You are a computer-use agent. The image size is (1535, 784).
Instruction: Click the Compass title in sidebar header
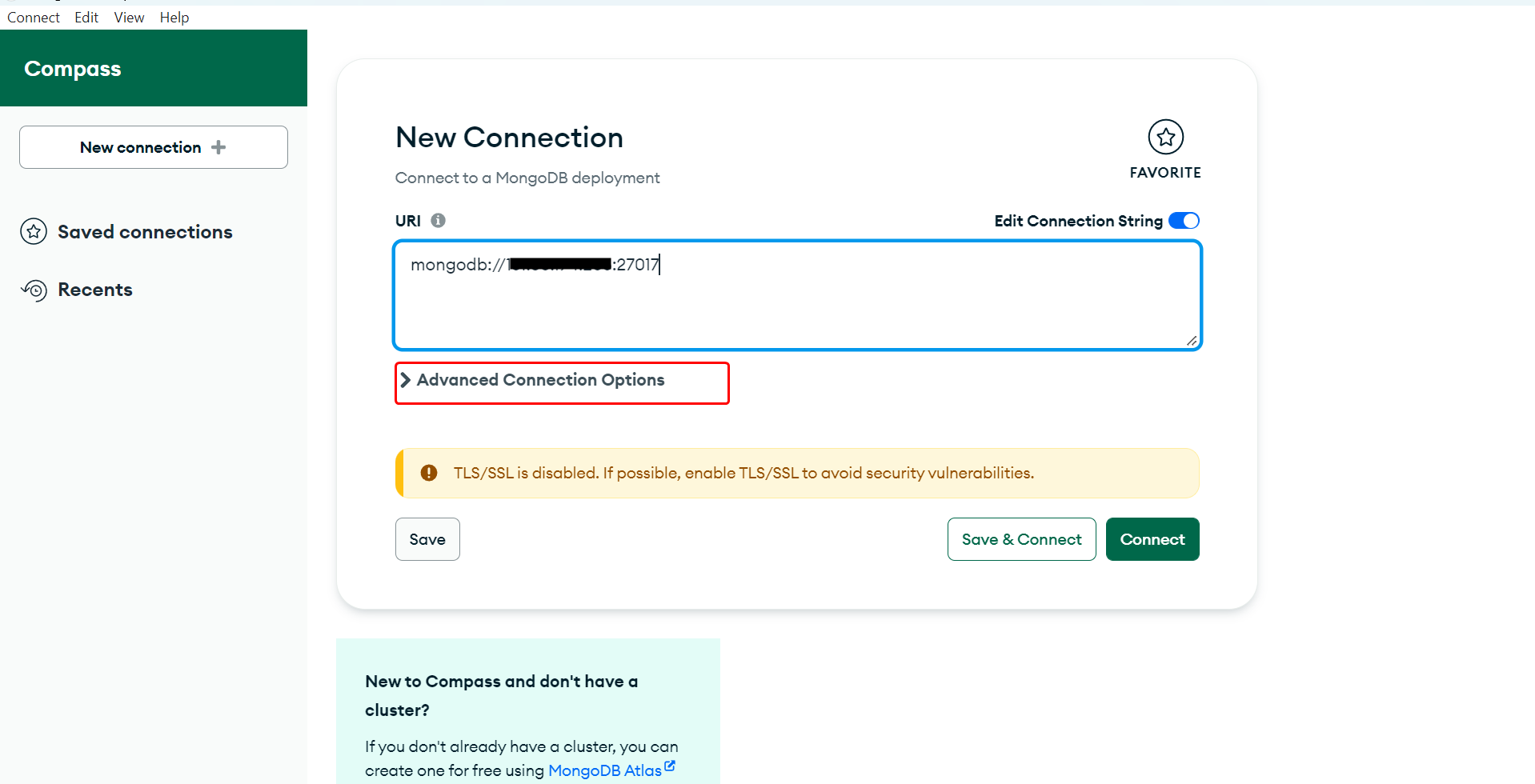coord(73,69)
